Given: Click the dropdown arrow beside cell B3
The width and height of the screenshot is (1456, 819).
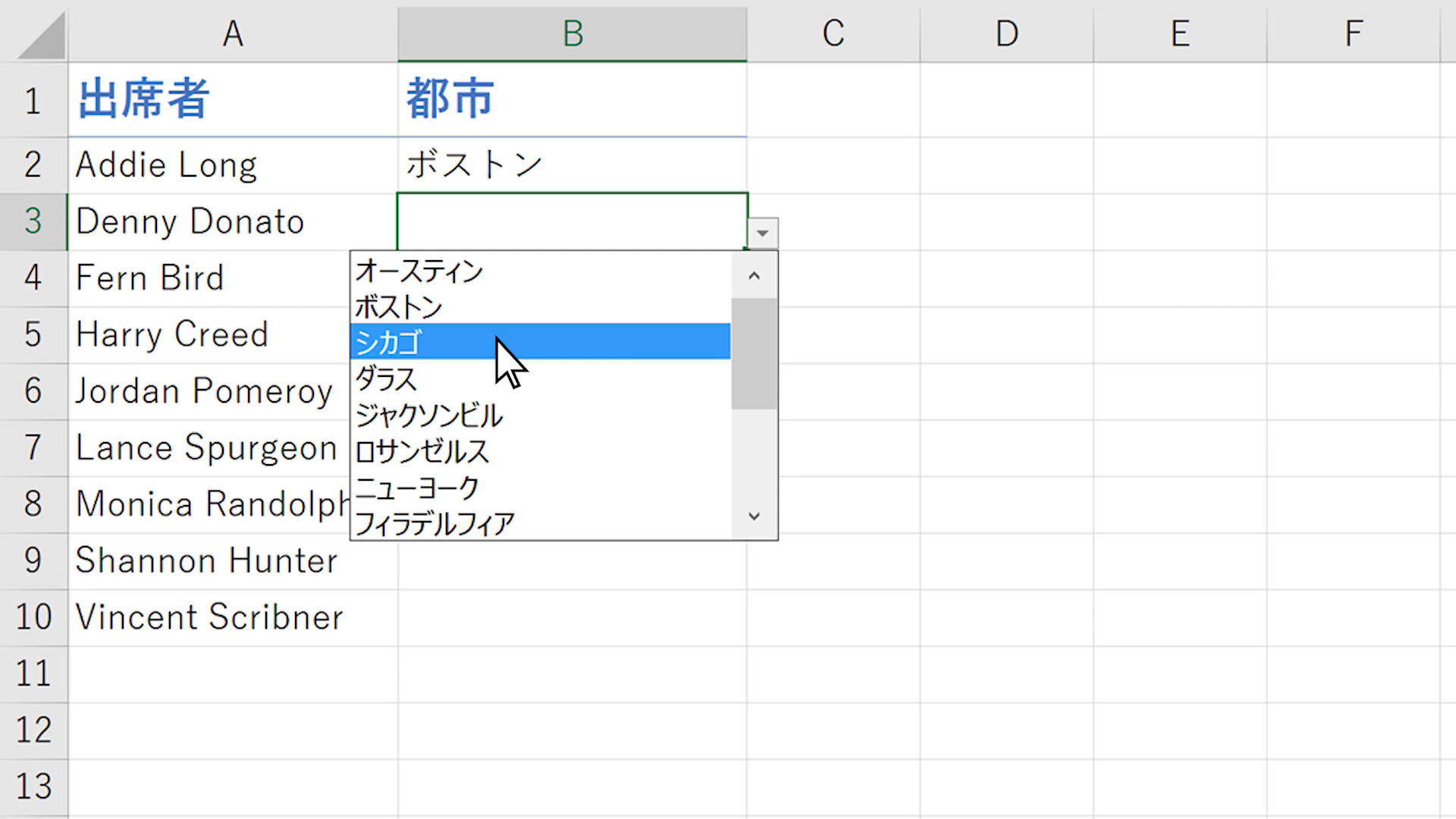Looking at the screenshot, I should [x=762, y=234].
